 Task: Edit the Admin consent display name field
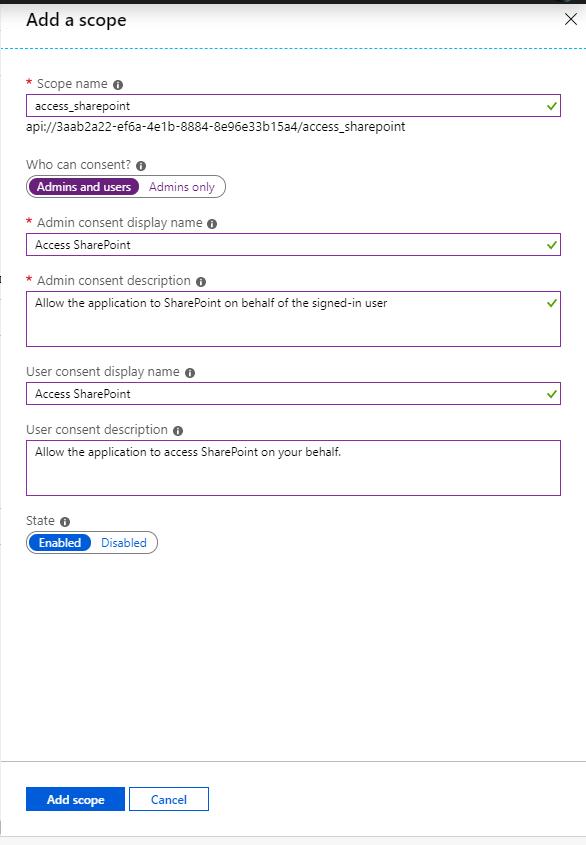click(x=293, y=245)
